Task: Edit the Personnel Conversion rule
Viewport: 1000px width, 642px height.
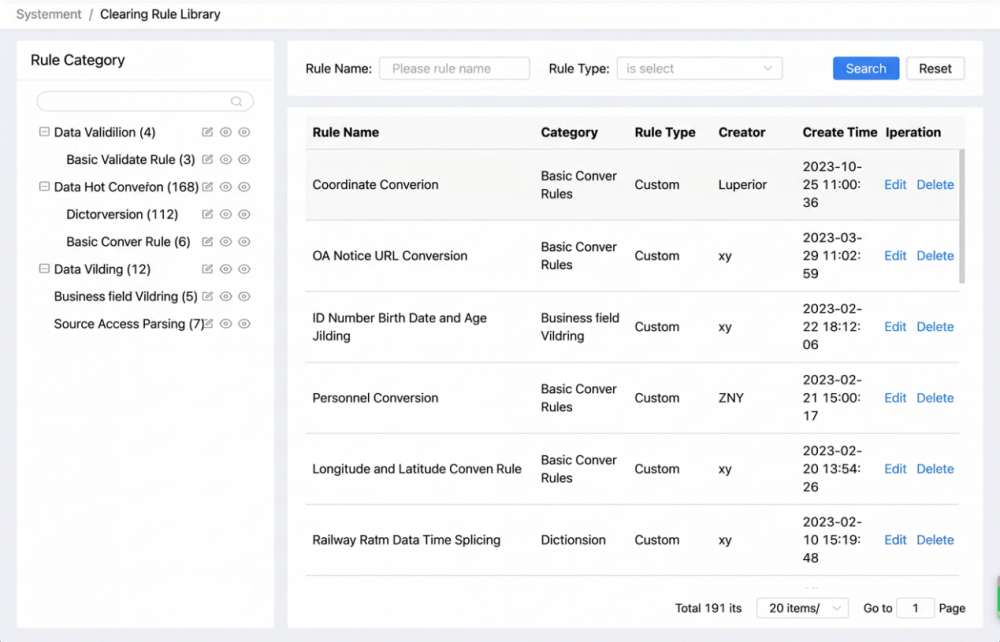Action: pos(895,398)
